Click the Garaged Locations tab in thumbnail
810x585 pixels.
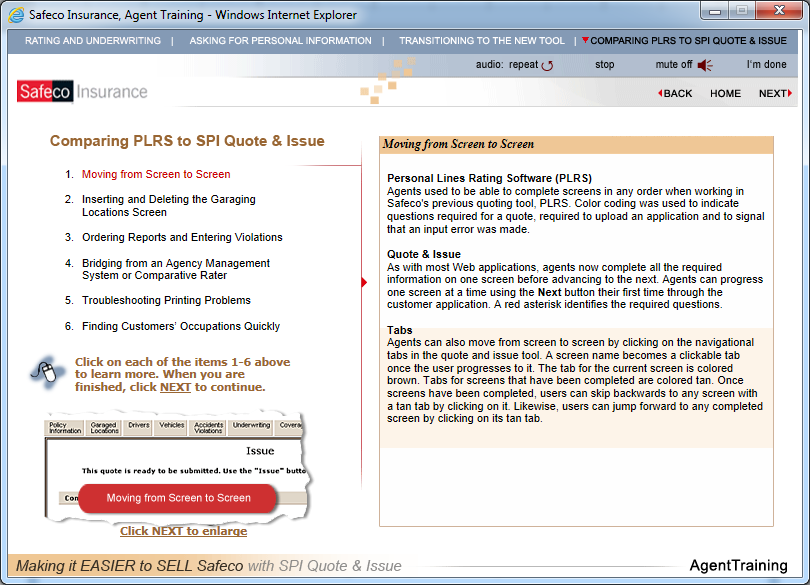tap(104, 428)
